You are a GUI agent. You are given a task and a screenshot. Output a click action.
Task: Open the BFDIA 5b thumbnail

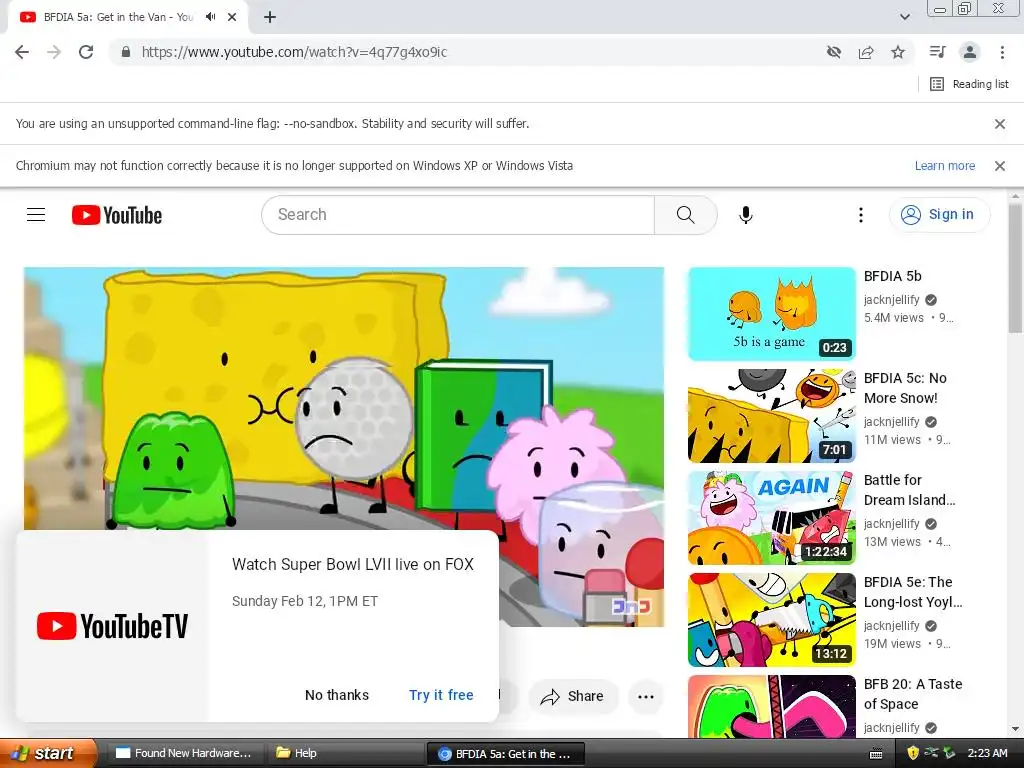pos(771,314)
